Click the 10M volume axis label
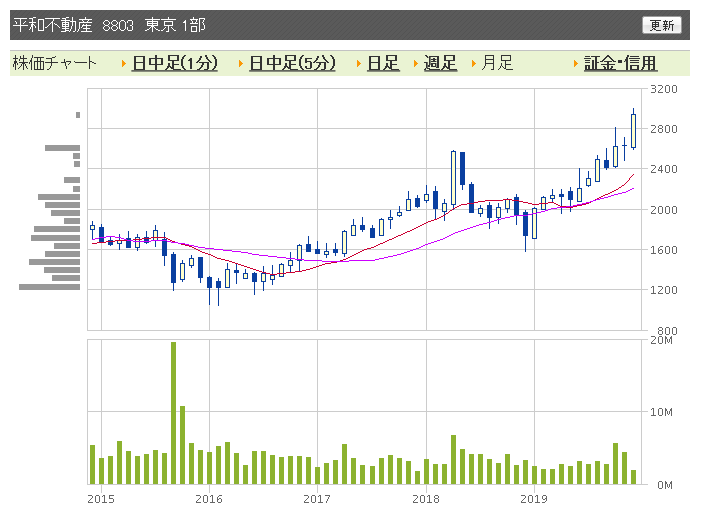The height and width of the screenshot is (522, 705). pyautogui.click(x=661, y=412)
